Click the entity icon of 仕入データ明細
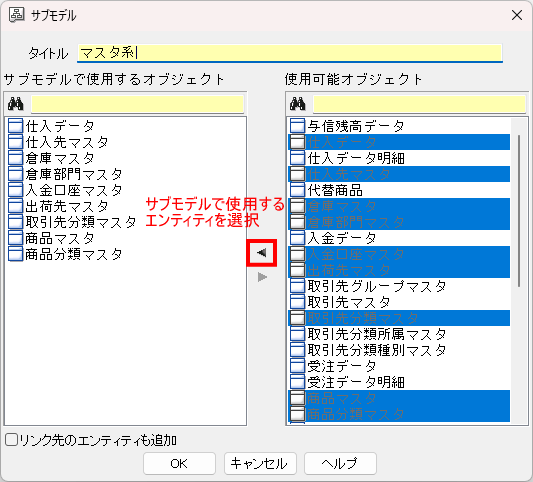Viewport: 533px width, 482px height. (x=297, y=158)
